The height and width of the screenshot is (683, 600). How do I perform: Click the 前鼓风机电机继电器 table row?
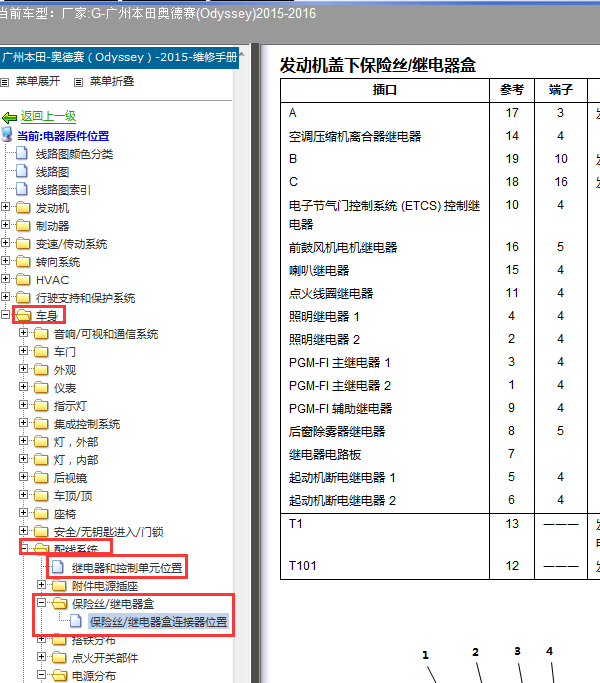[440, 247]
